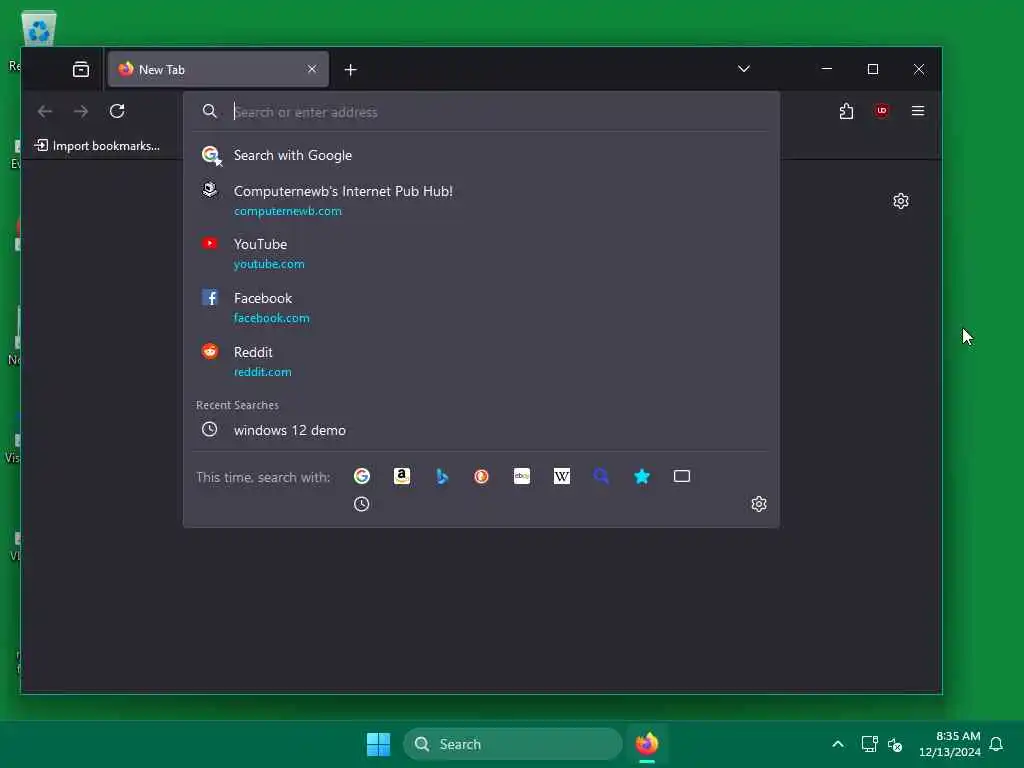Open a new tab with plus button
The image size is (1024, 768).
click(351, 70)
